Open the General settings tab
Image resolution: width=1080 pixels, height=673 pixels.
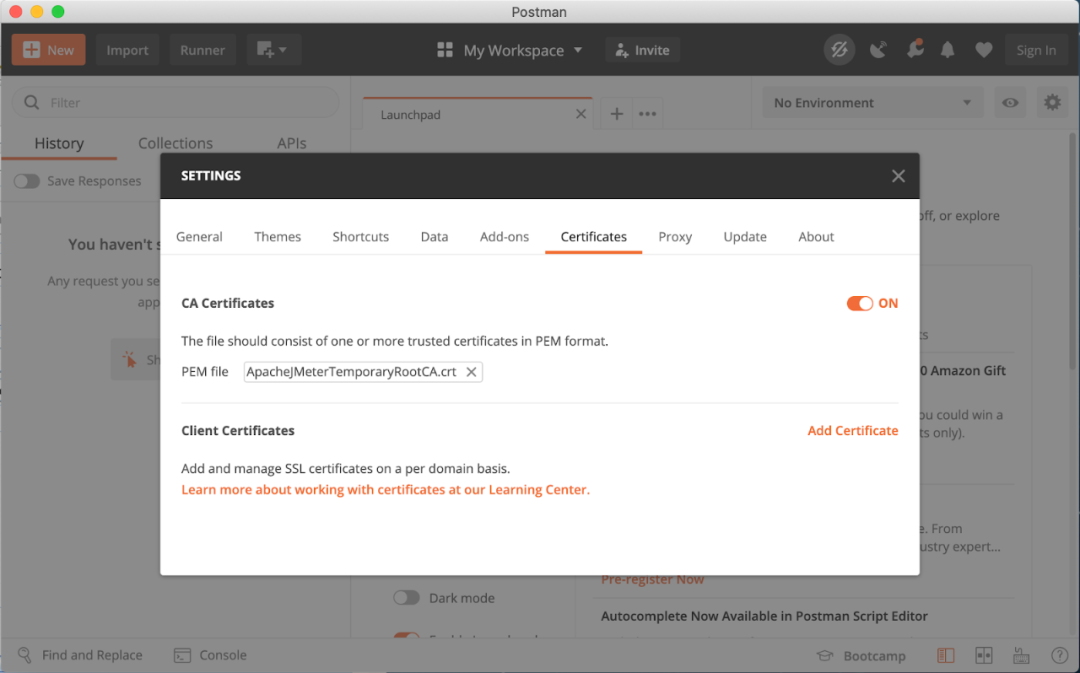pyautogui.click(x=199, y=237)
